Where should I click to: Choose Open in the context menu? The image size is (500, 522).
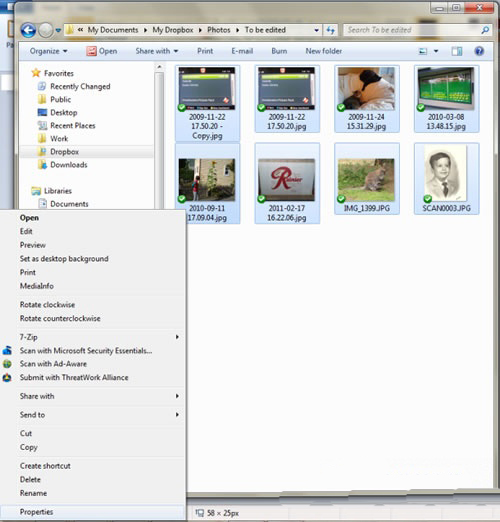coord(93,218)
